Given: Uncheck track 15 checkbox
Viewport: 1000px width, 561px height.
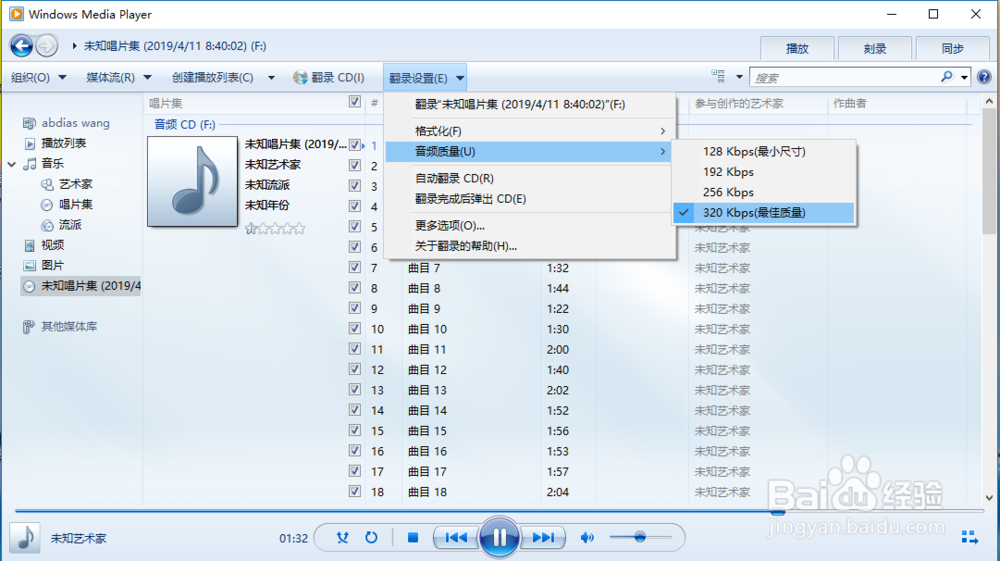Looking at the screenshot, I should 355,430.
